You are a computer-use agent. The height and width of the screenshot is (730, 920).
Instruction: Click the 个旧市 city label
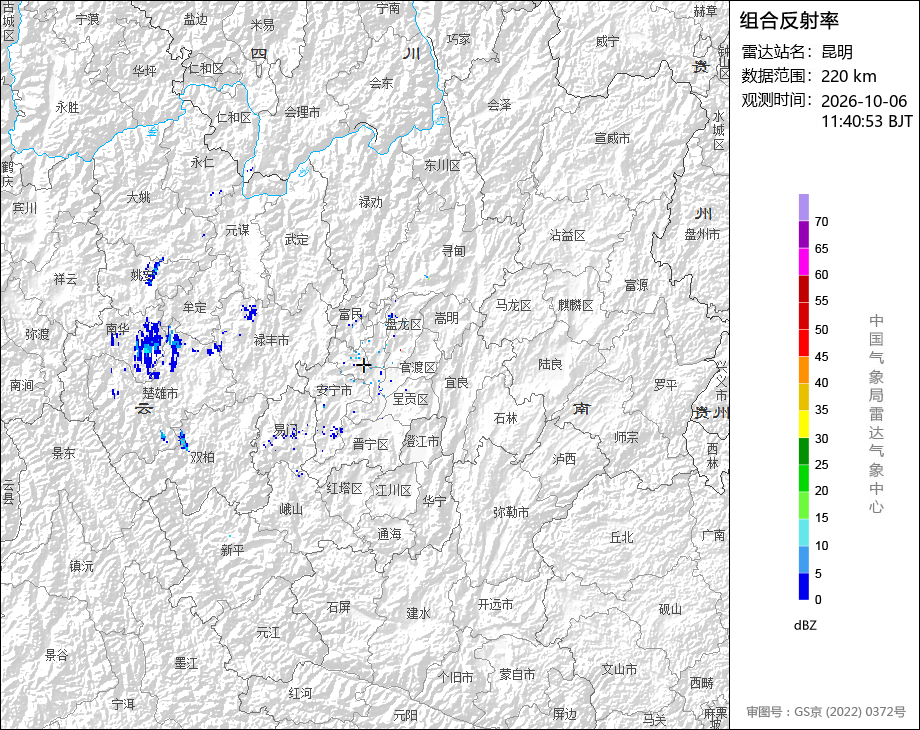tap(455, 677)
